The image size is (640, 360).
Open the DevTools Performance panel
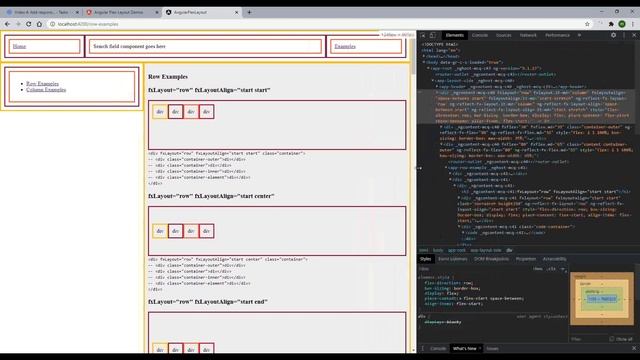557,36
